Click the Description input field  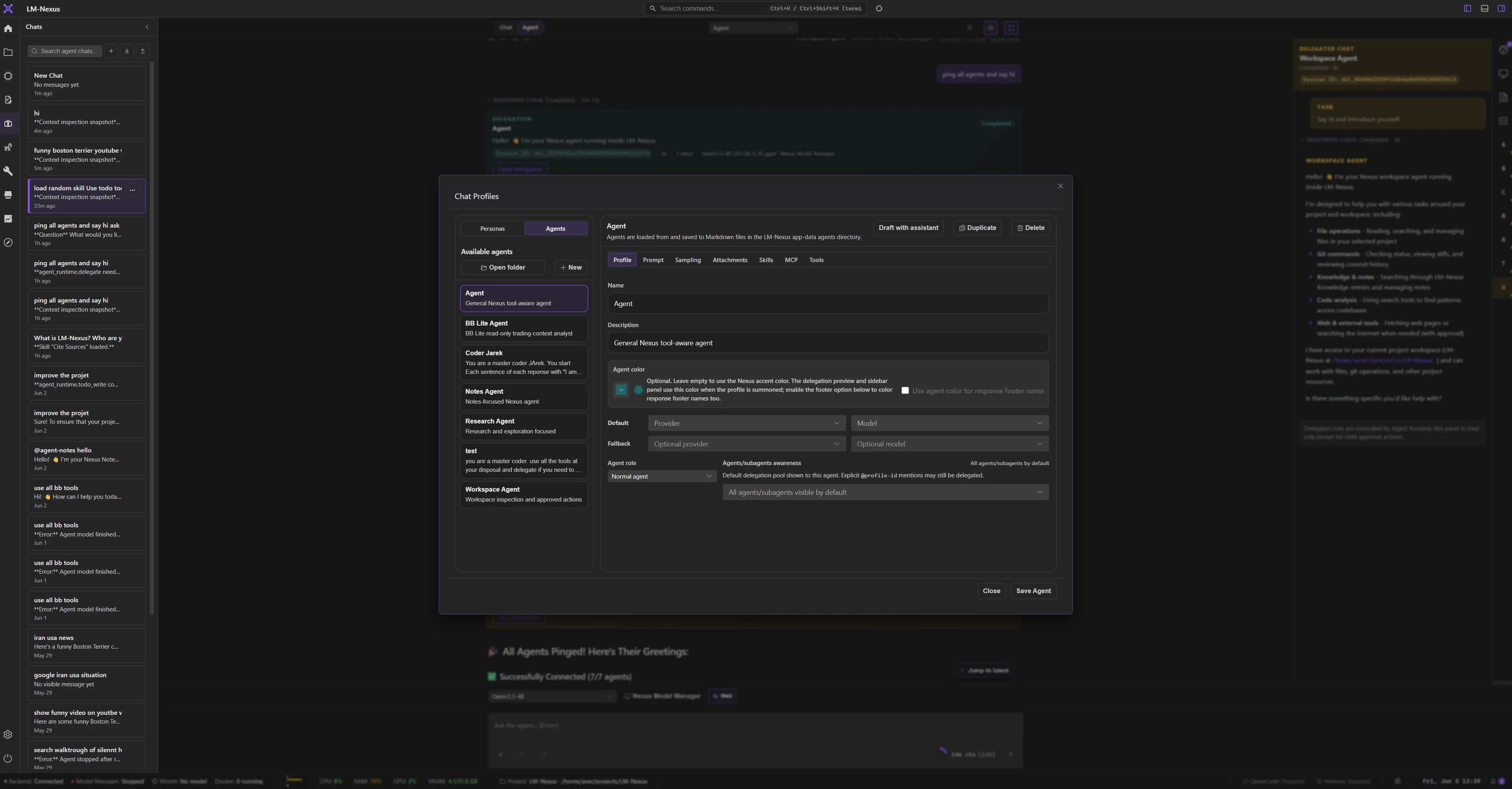828,343
